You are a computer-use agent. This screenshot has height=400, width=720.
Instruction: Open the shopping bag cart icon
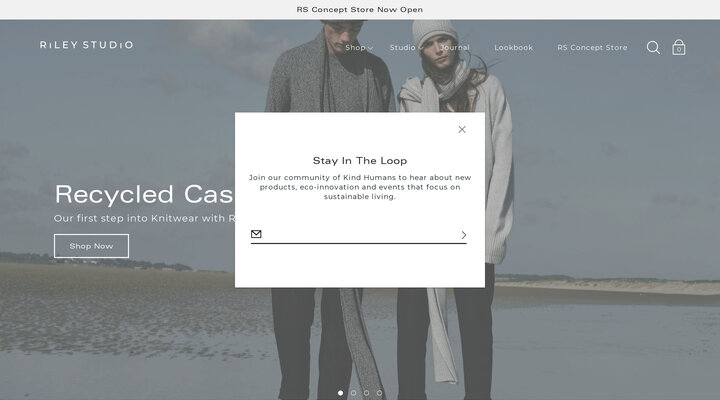click(679, 47)
